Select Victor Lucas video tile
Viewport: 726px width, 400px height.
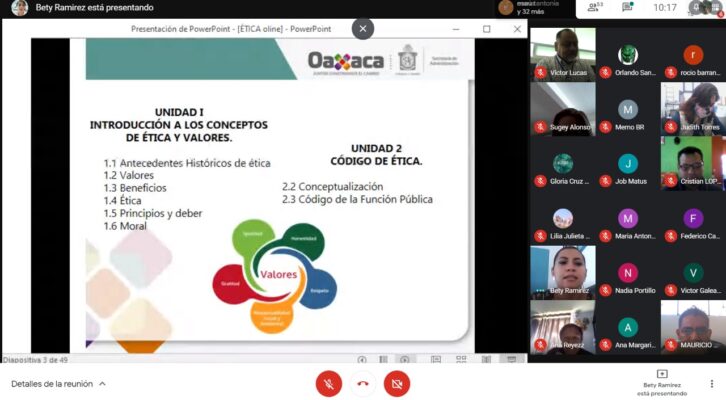coord(563,55)
